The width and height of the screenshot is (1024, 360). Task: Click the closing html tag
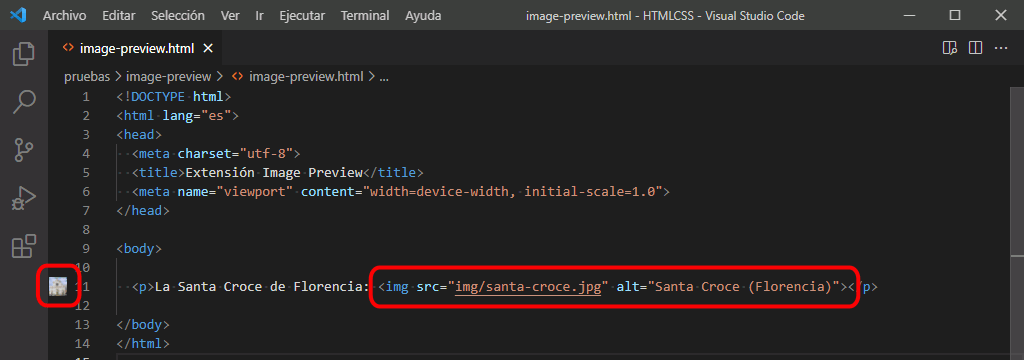[x=143, y=343]
